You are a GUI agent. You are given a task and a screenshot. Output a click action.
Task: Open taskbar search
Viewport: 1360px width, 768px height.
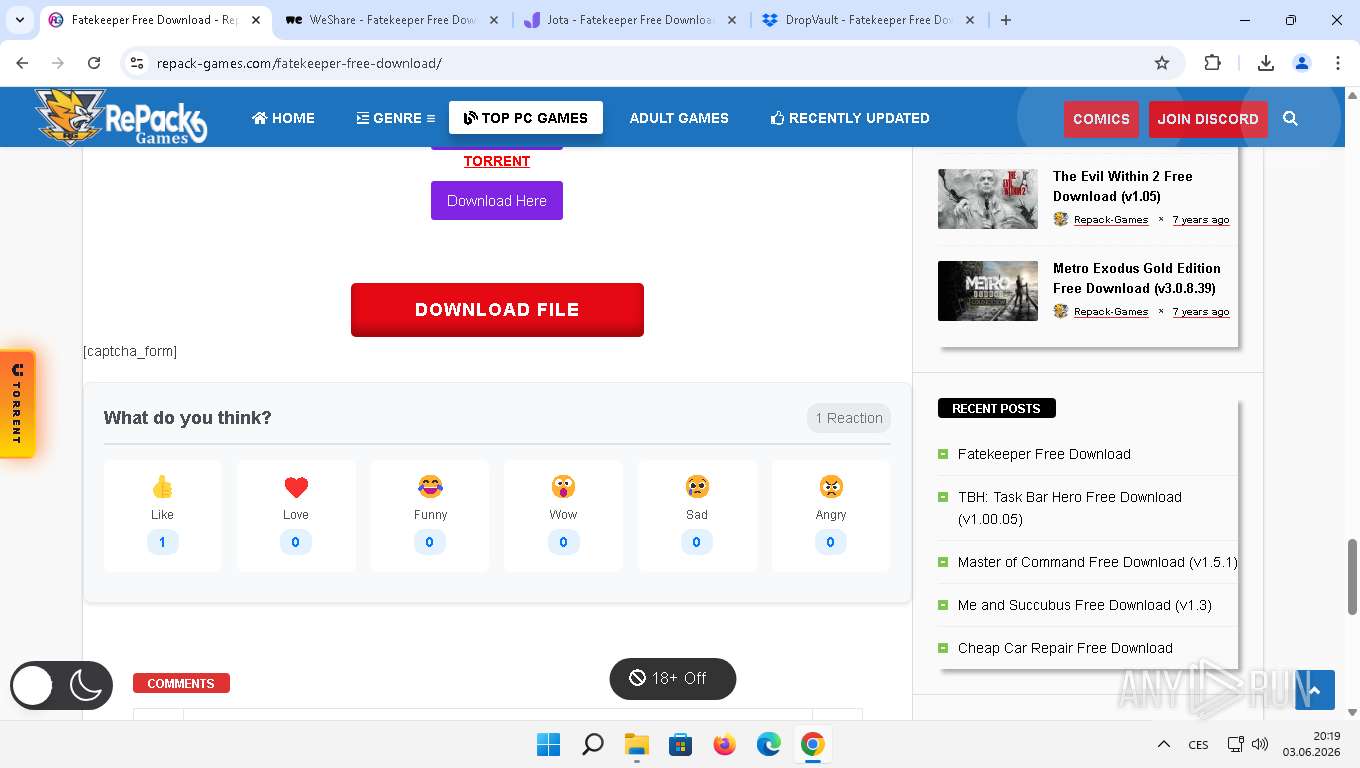tap(593, 744)
